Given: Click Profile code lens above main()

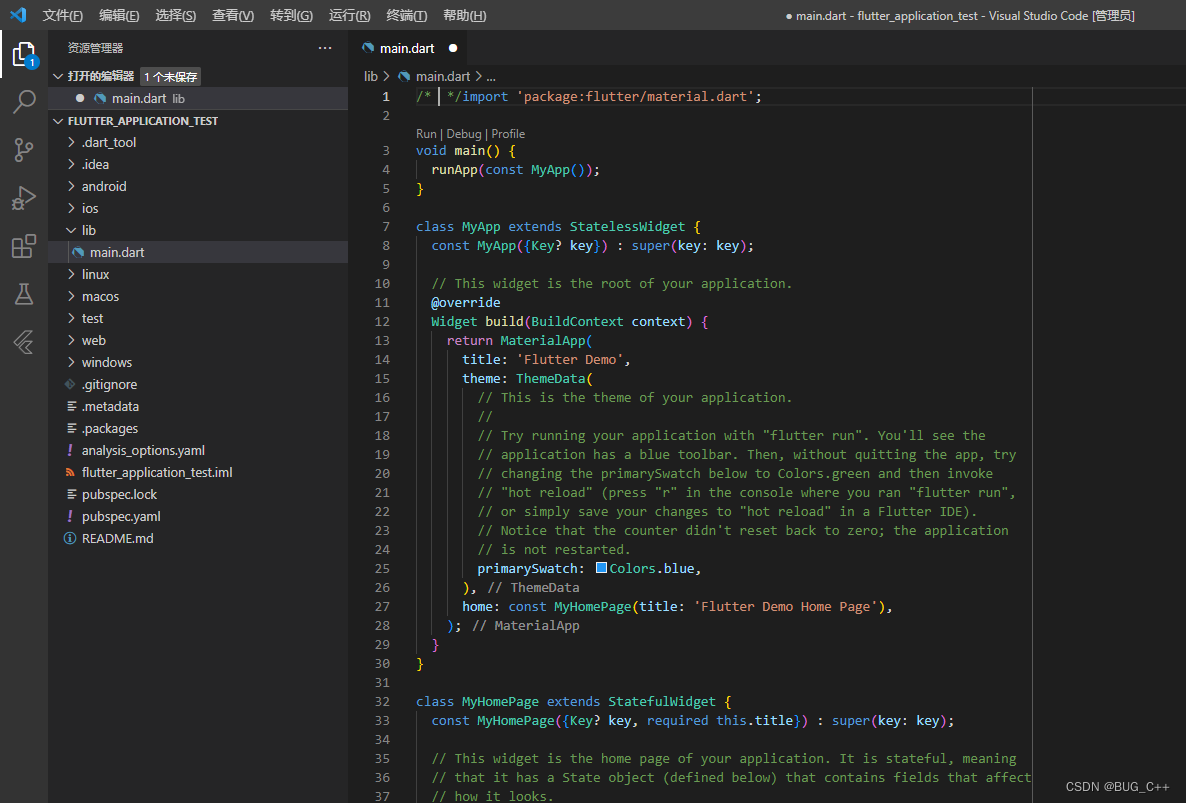Looking at the screenshot, I should click(508, 134).
